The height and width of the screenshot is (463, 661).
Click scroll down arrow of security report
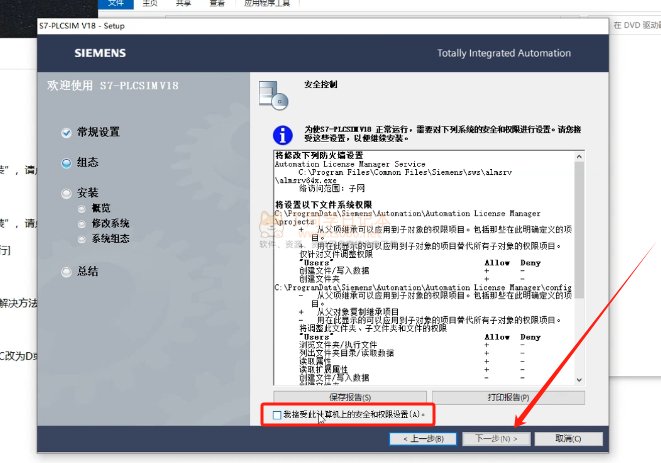click(x=579, y=380)
